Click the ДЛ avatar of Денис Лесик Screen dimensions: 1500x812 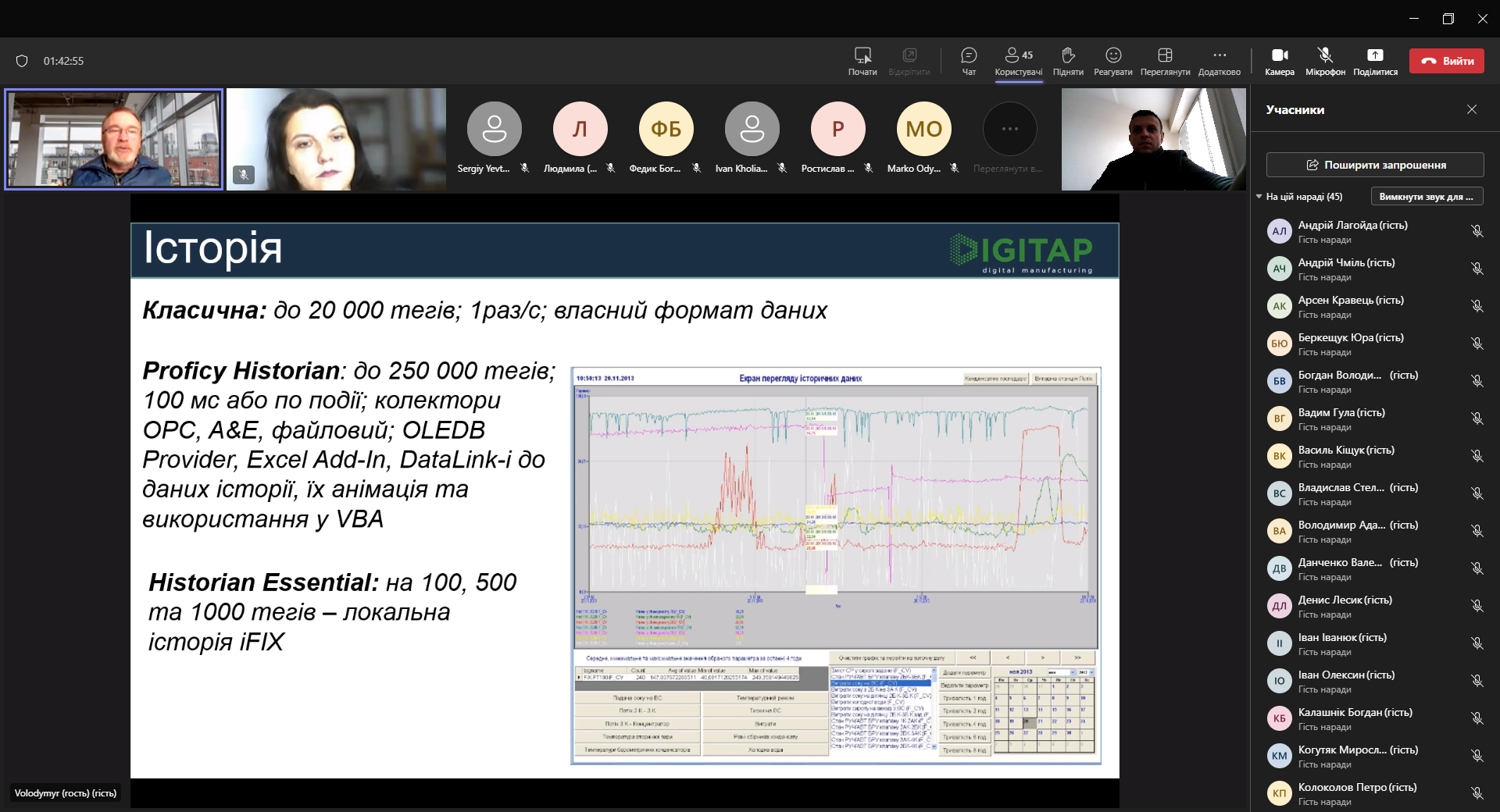1279,606
